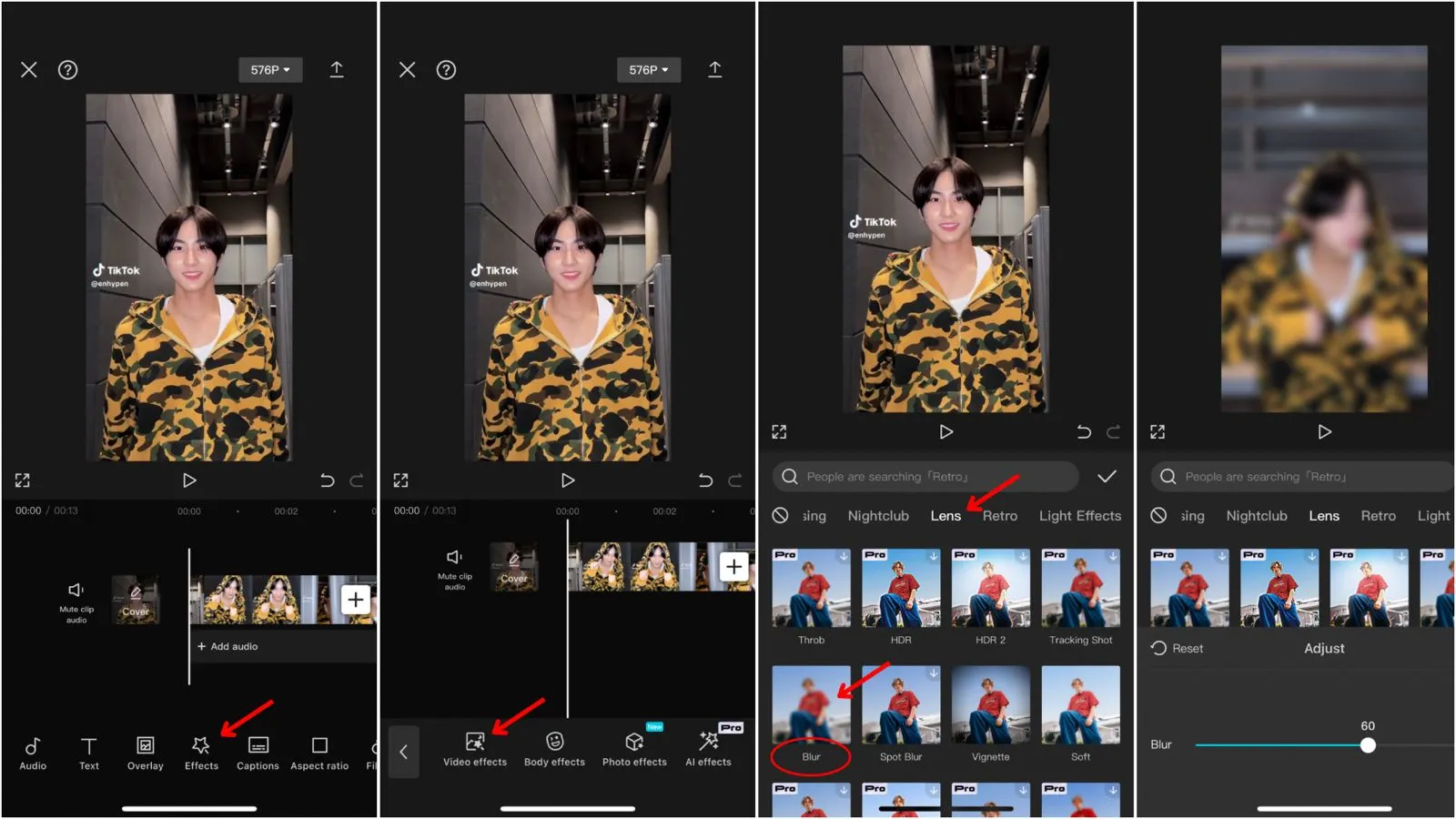Choose the Video effects option

[474, 750]
